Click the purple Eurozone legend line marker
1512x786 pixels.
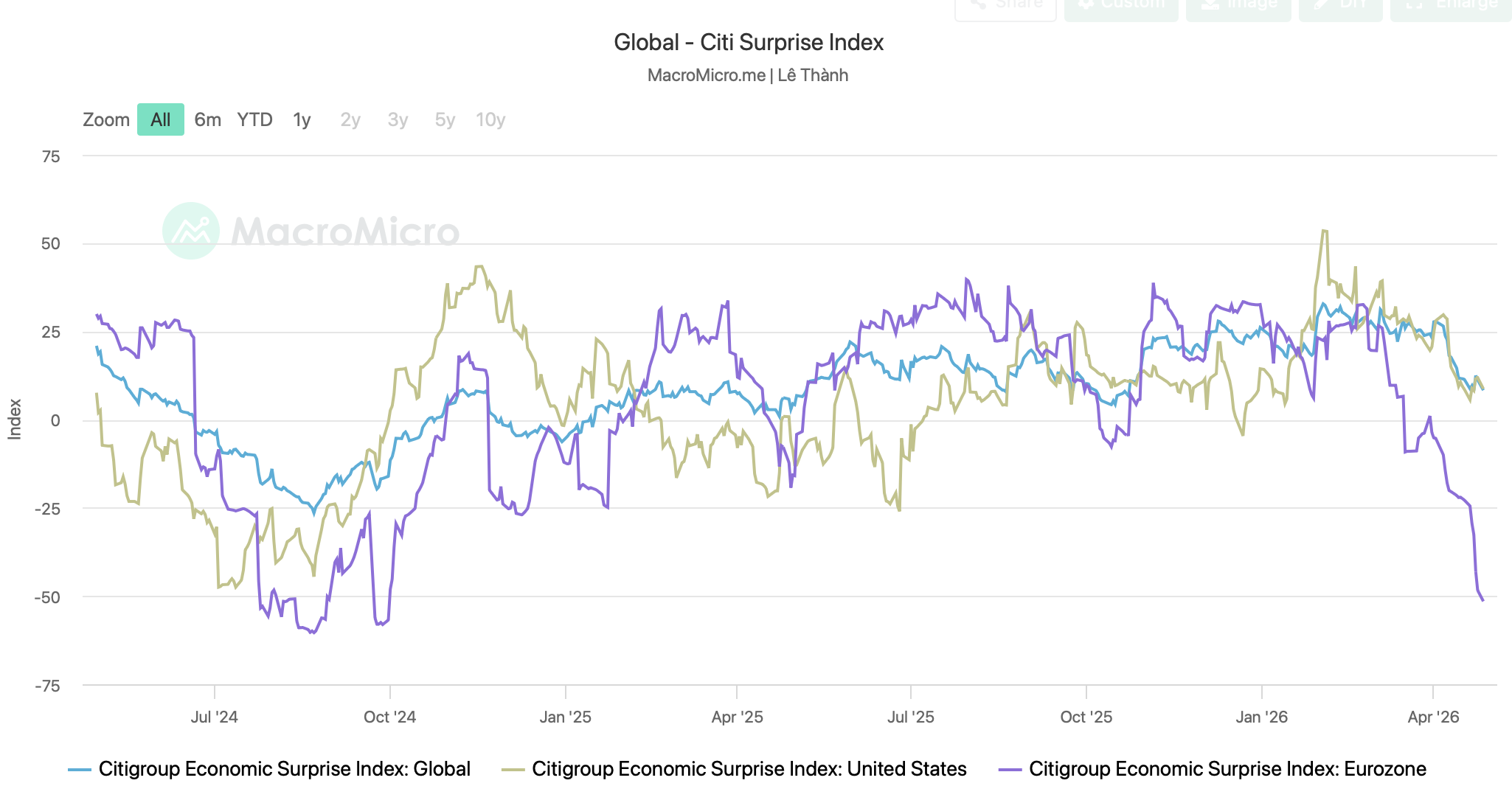click(x=1010, y=770)
